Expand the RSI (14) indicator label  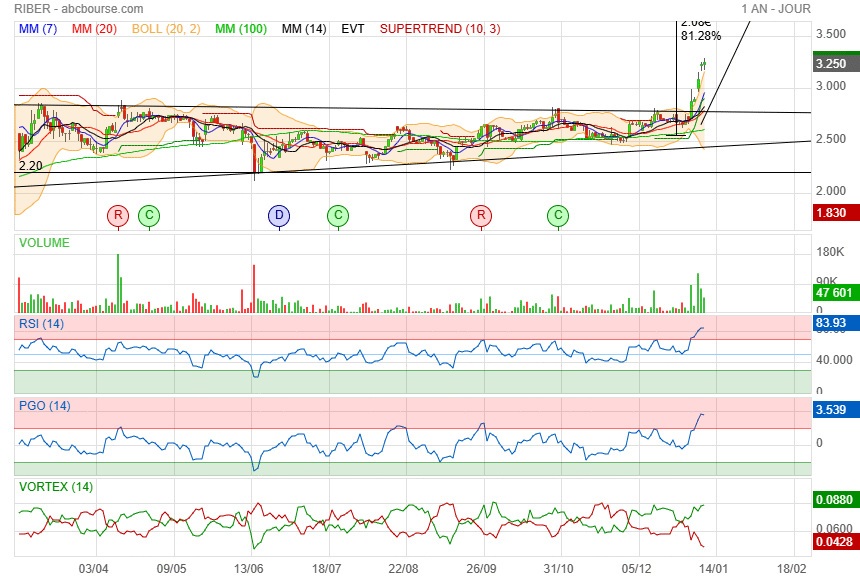pyautogui.click(x=42, y=323)
